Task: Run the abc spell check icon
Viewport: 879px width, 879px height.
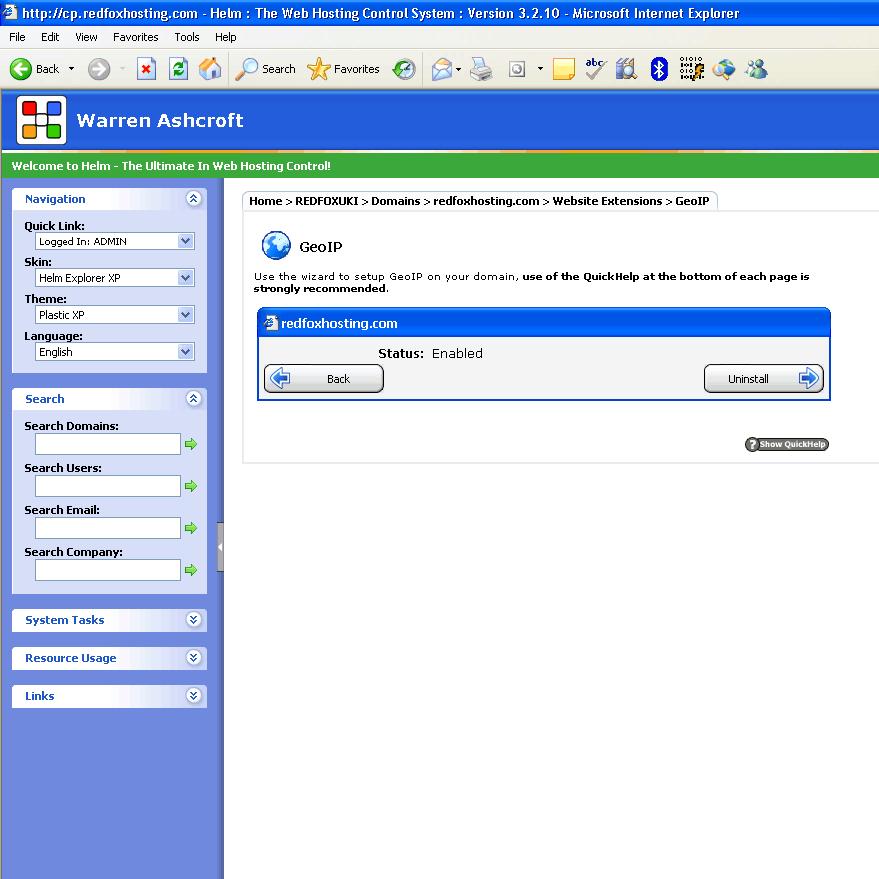Action: 595,69
